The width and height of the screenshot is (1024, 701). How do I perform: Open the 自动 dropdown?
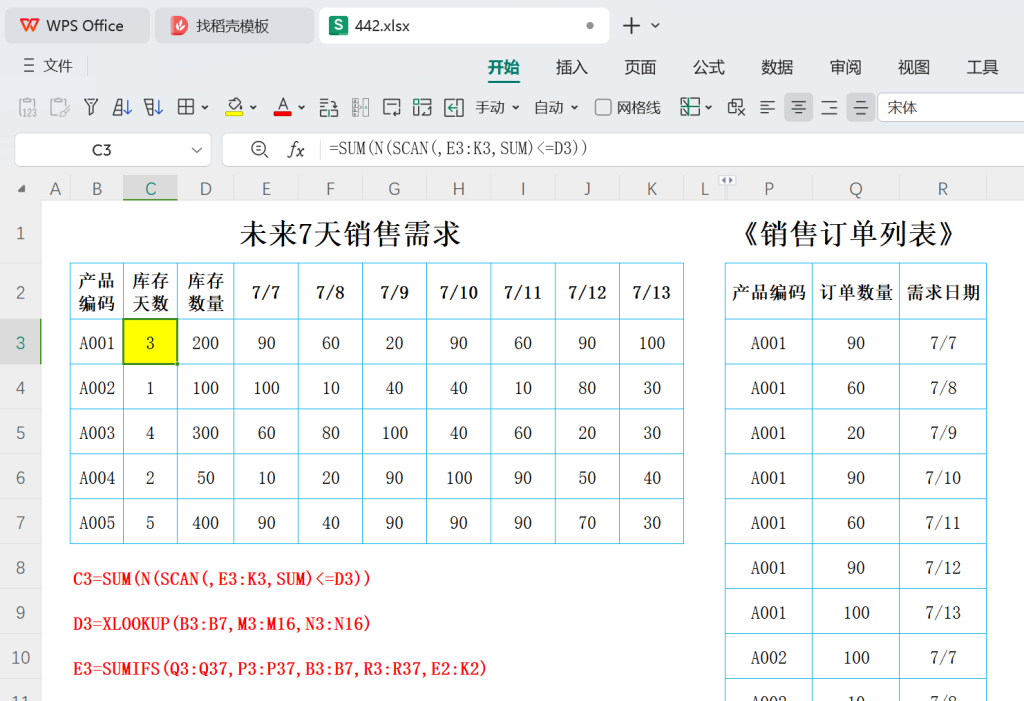[x=556, y=107]
